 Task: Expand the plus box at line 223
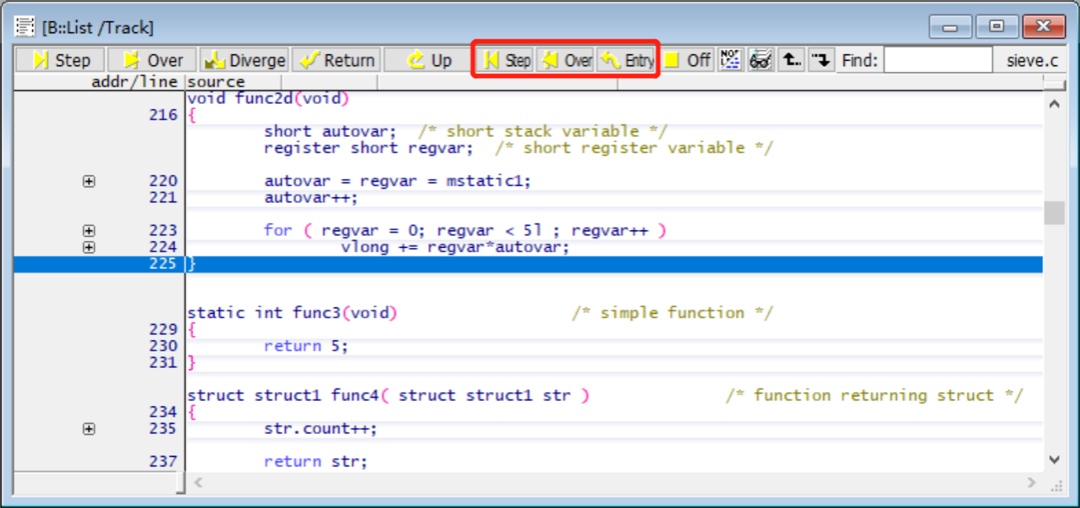click(x=89, y=230)
